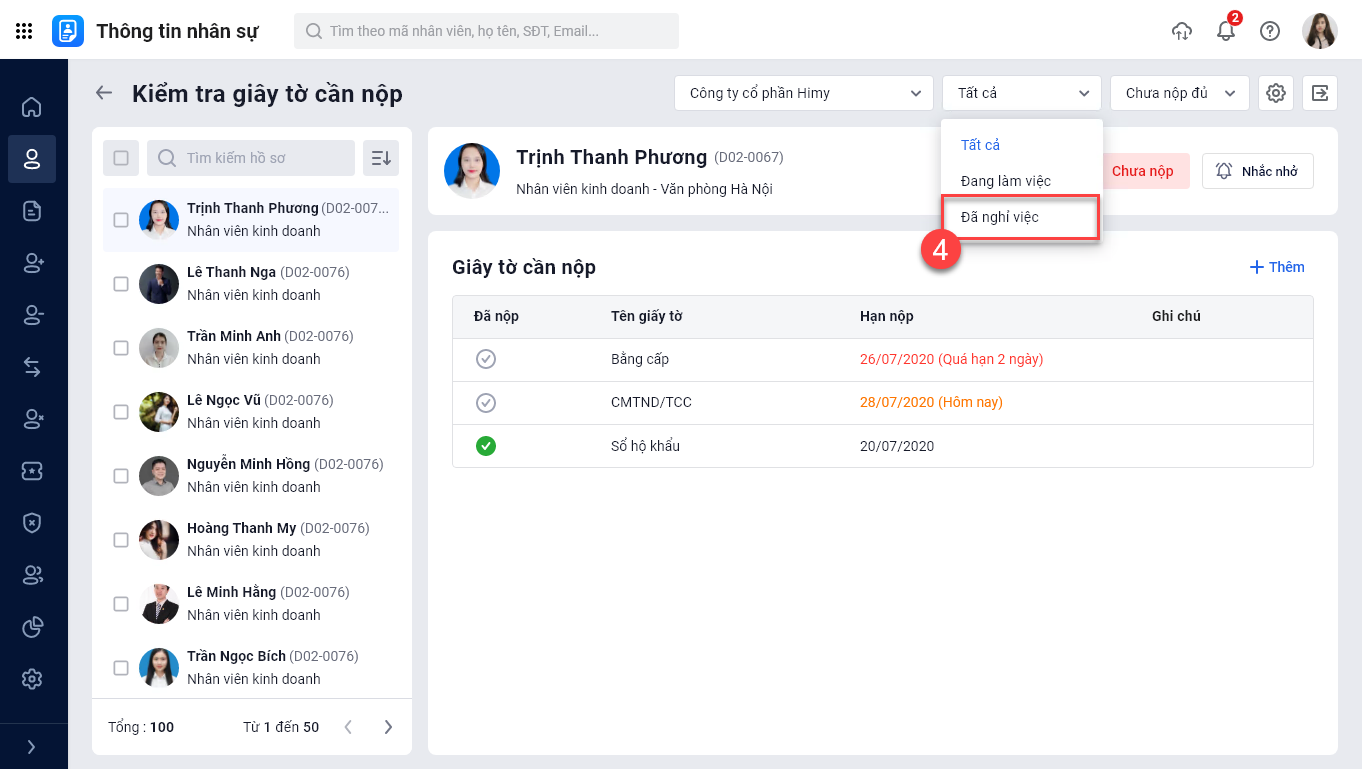Select Hoàng Thanh My in employee list

251,540
